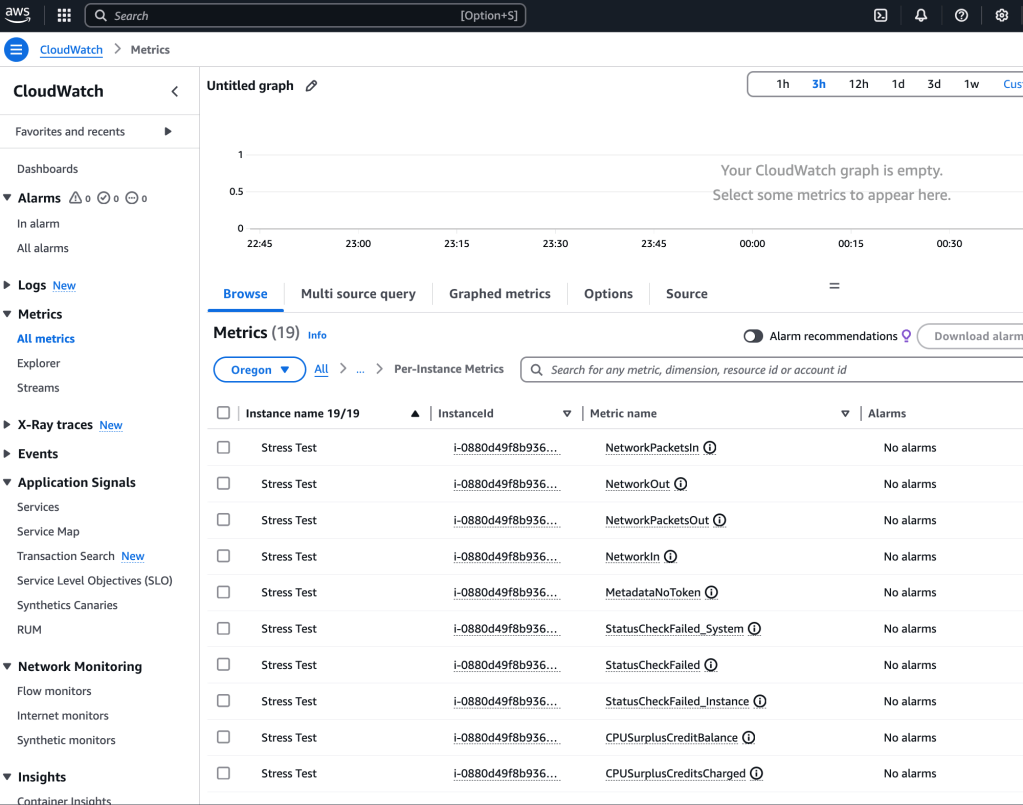This screenshot has height=805, width=1023.
Task: Collapse the CloudWatch sidebar with the arrow
Action: (x=175, y=91)
